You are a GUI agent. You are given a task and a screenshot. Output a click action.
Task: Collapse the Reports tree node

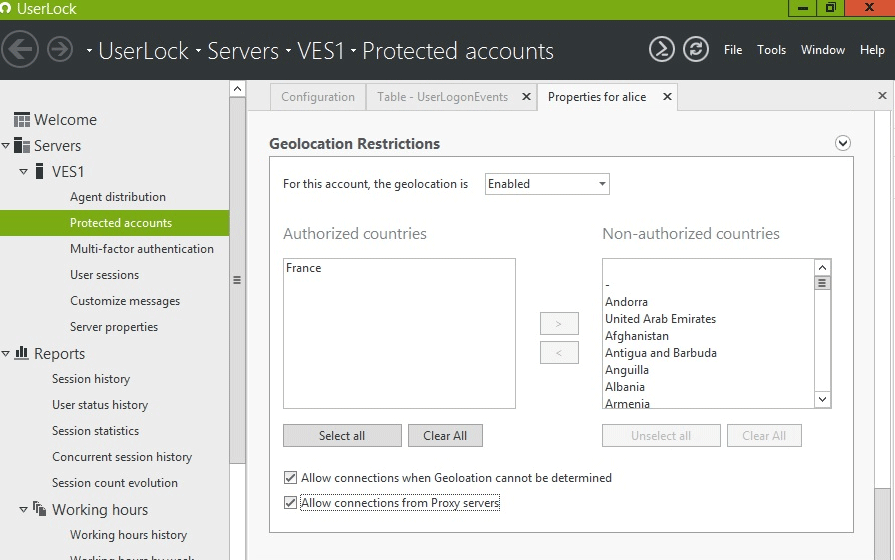point(6,353)
